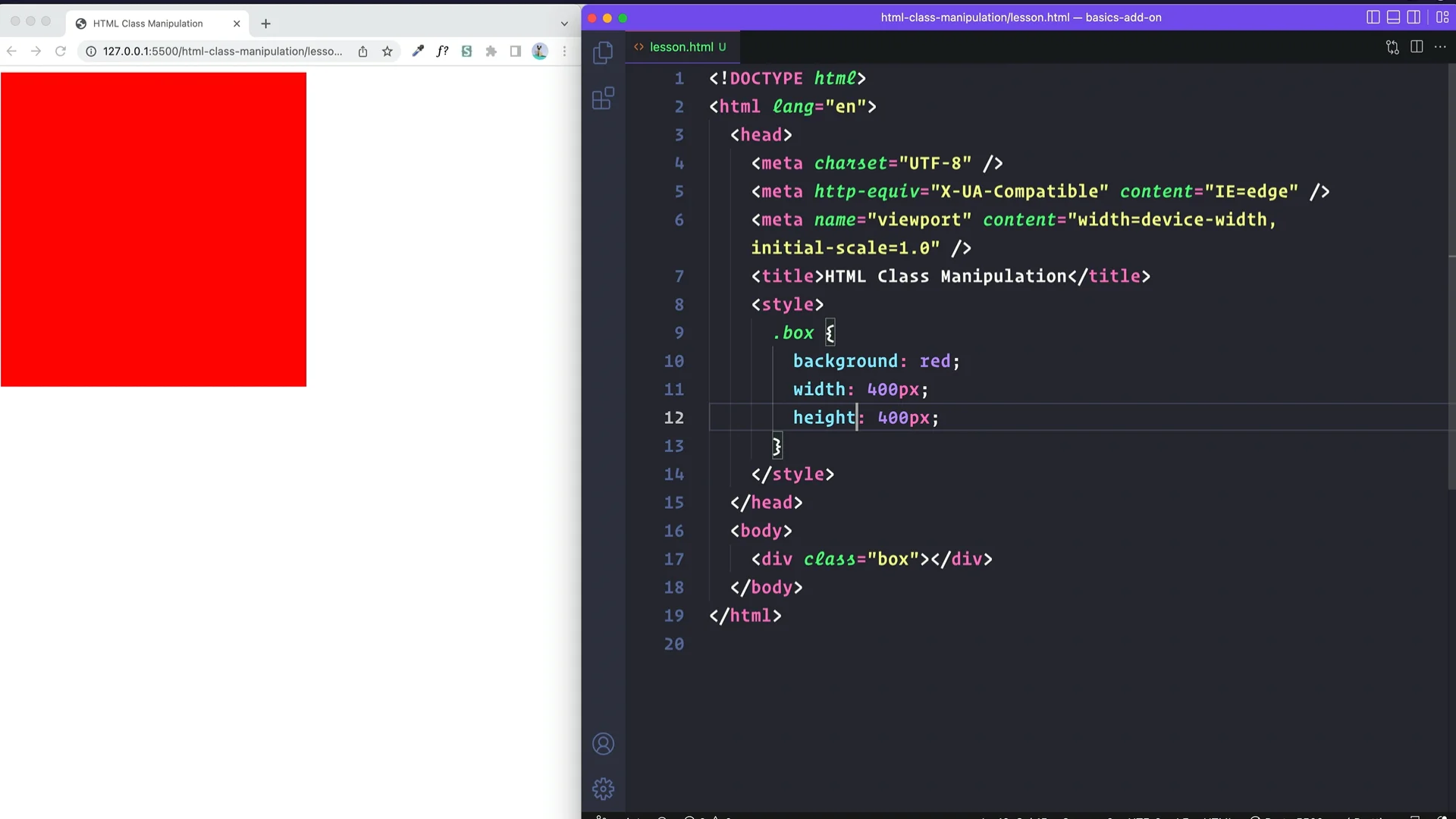Open the Share menu in the address bar
This screenshot has height=819, width=1456.
[x=362, y=52]
